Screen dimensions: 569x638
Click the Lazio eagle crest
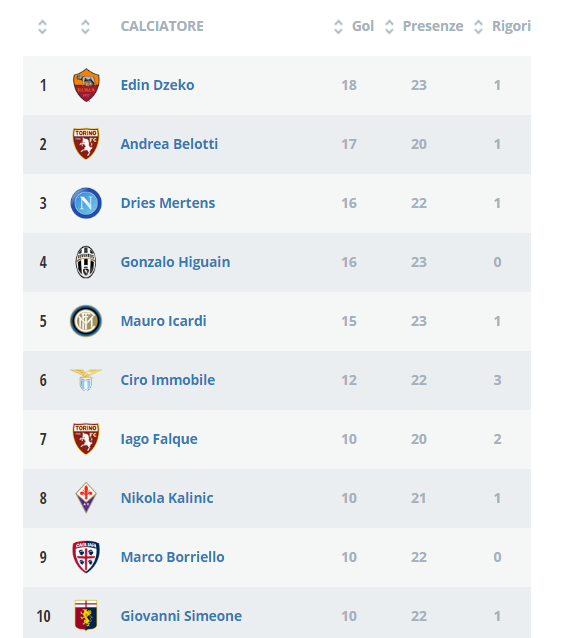[86, 380]
